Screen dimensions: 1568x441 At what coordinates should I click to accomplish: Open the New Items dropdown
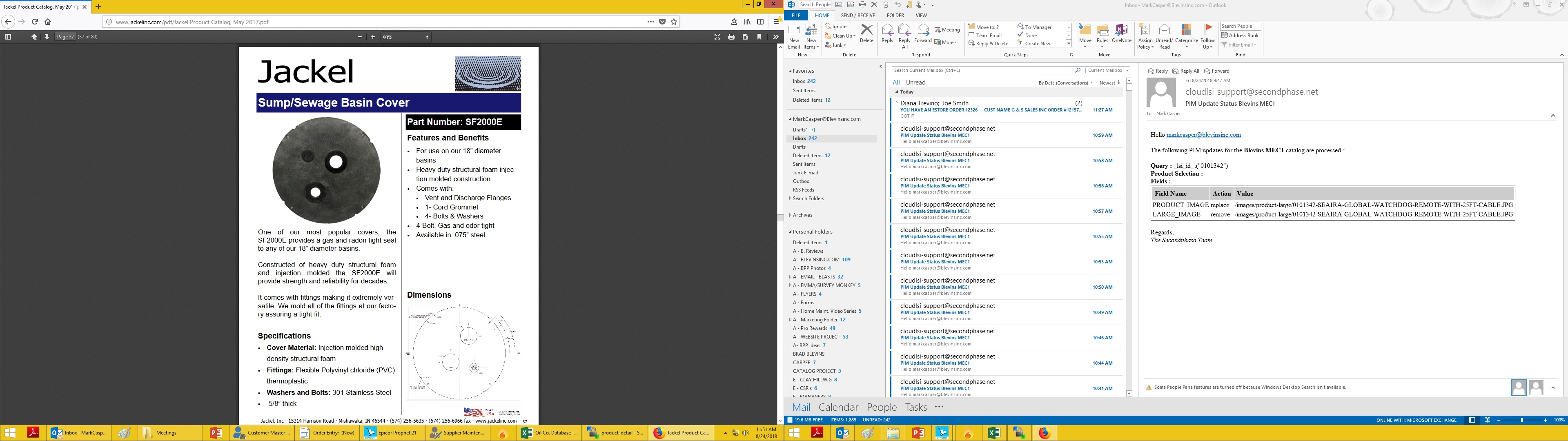tap(811, 37)
